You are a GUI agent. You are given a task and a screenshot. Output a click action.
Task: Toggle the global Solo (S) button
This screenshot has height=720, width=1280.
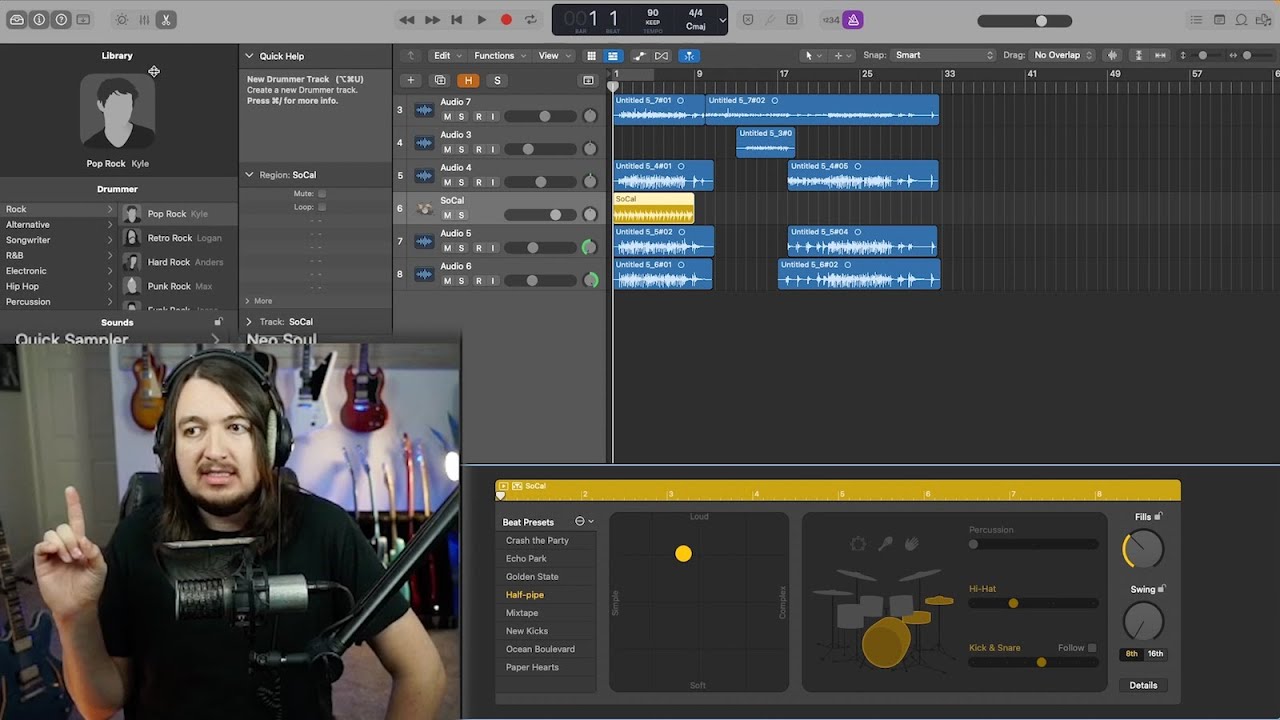tap(497, 80)
